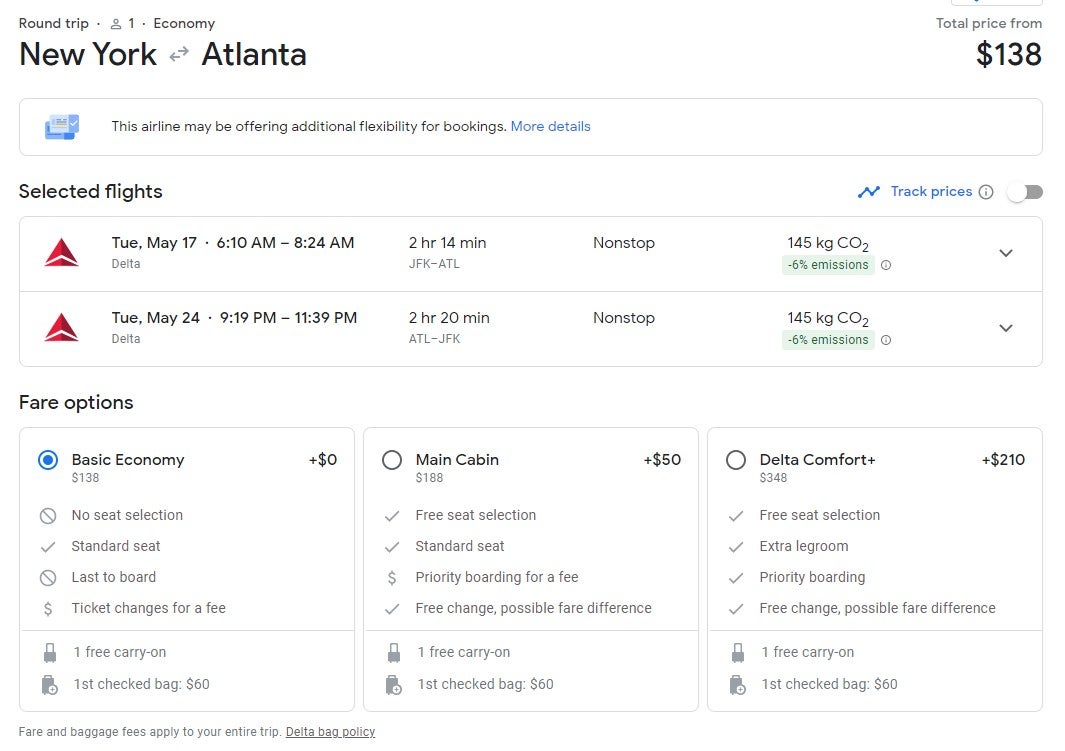Select the Main Cabin fare option
The image size is (1065, 751).
pyautogui.click(x=392, y=460)
